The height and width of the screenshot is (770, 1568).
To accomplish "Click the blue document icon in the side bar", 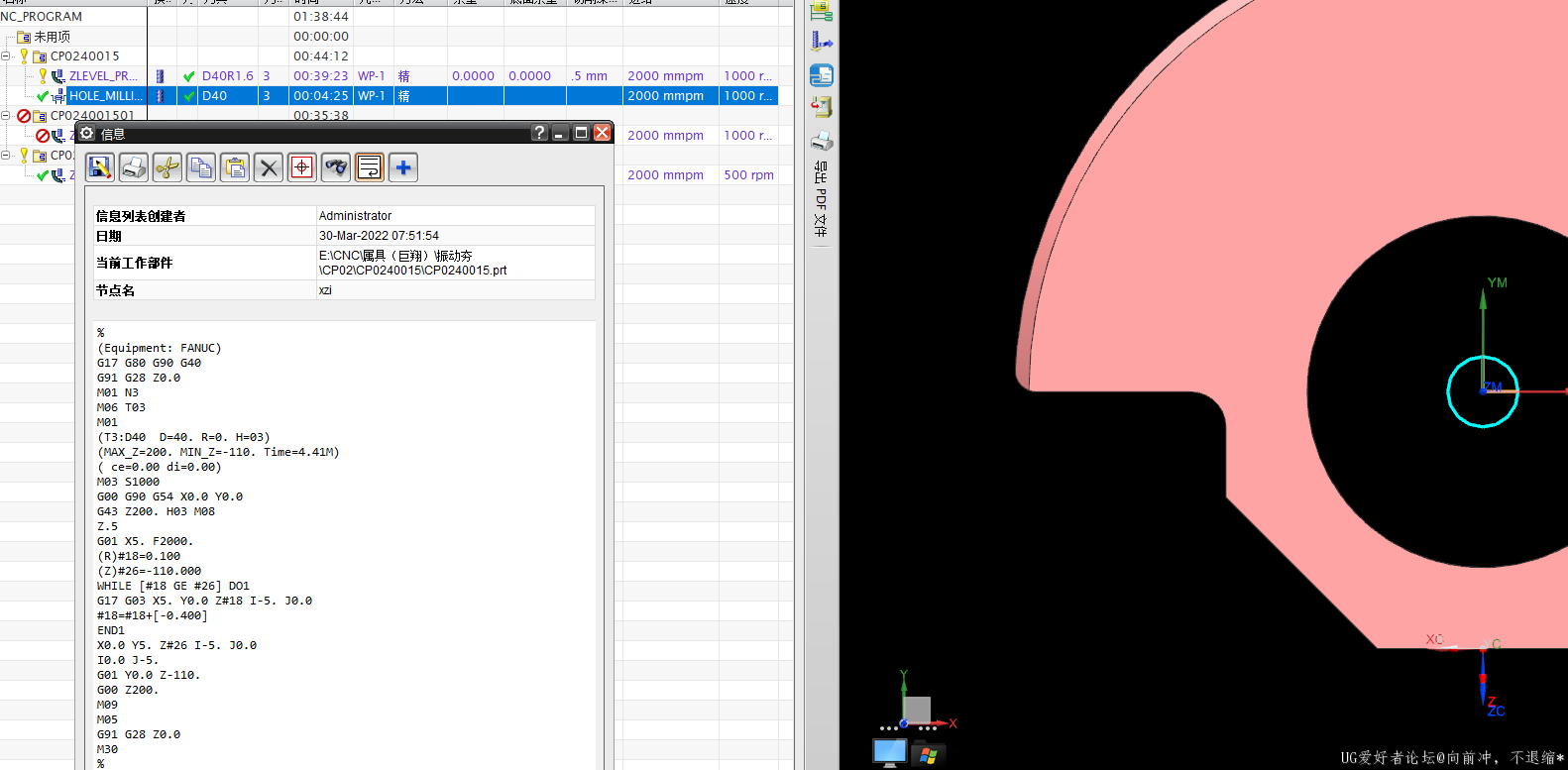I will tap(822, 75).
